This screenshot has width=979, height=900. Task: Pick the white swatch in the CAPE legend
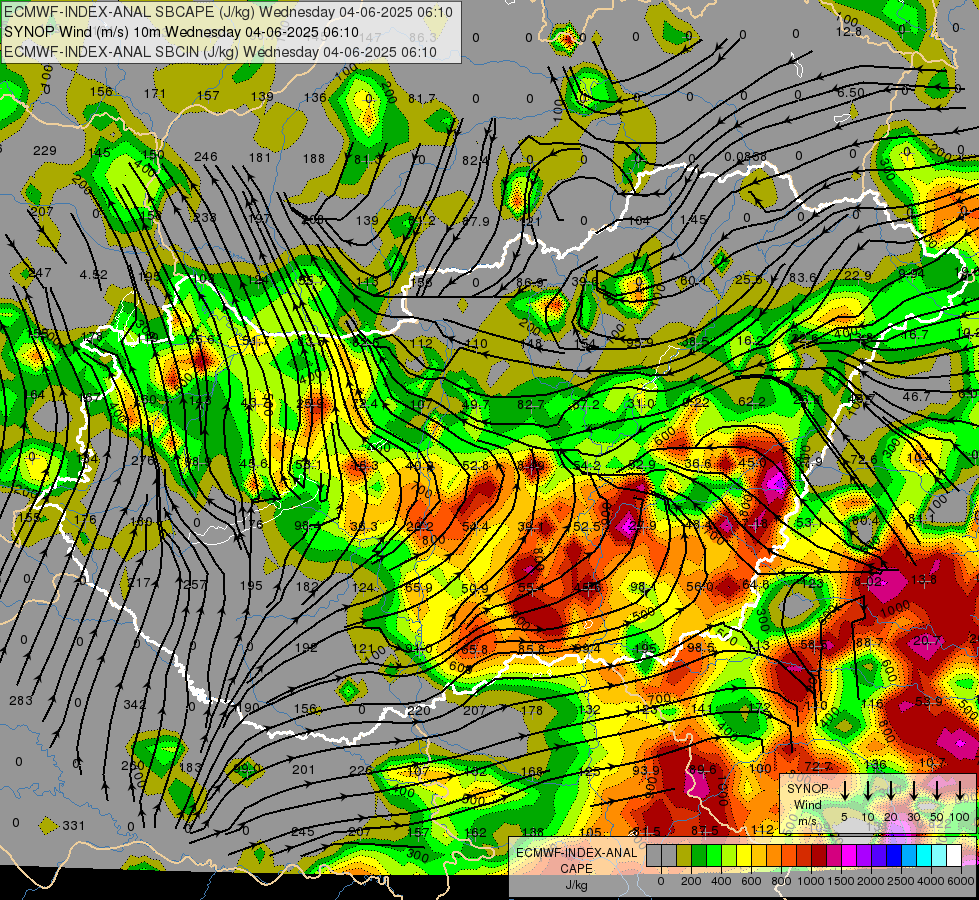click(x=954, y=855)
